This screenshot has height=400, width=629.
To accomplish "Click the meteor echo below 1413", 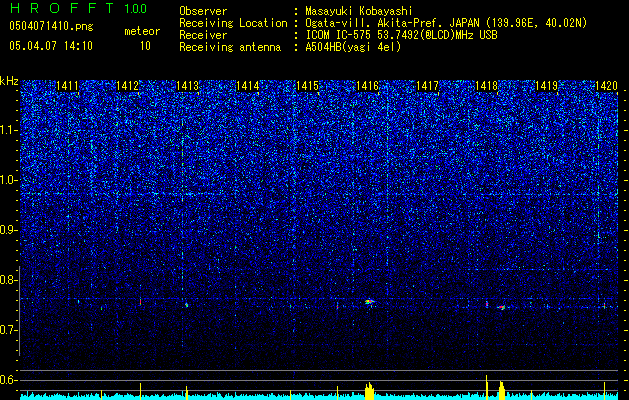I will [187, 305].
